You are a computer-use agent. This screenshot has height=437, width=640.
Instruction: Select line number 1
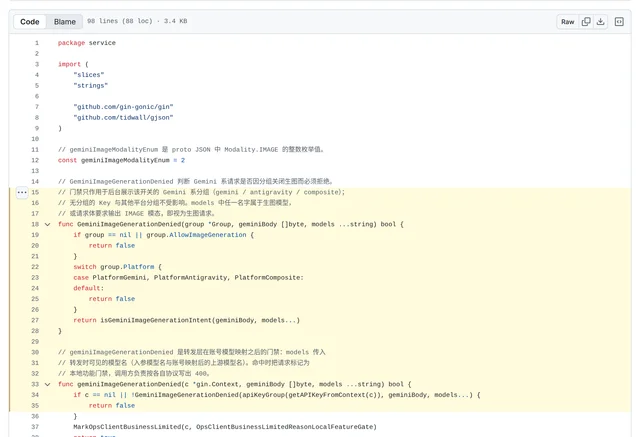(x=37, y=43)
